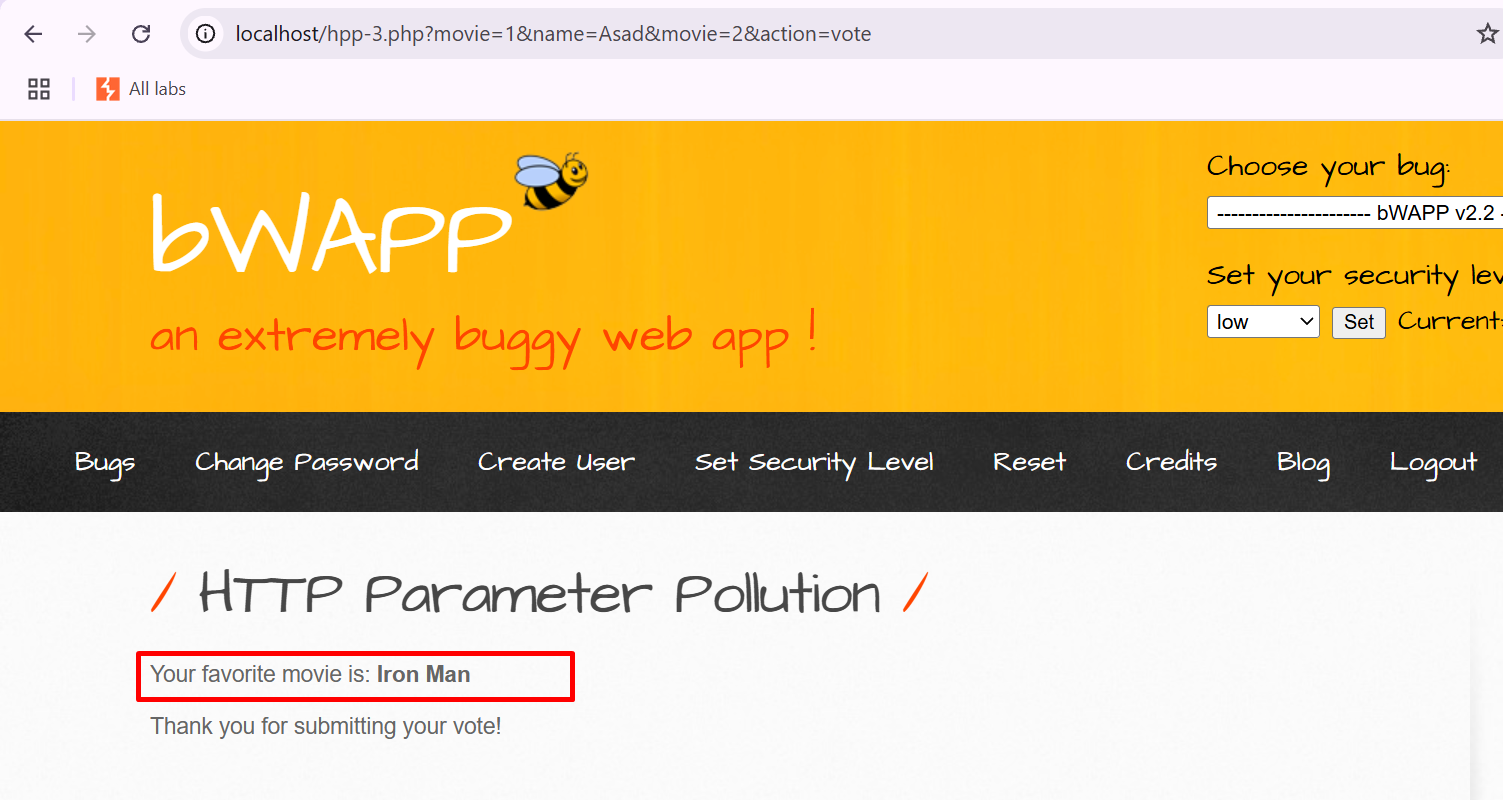Viewport: 1503px width, 800px height.
Task: Bookmark this page with star icon
Action: pos(1487,34)
